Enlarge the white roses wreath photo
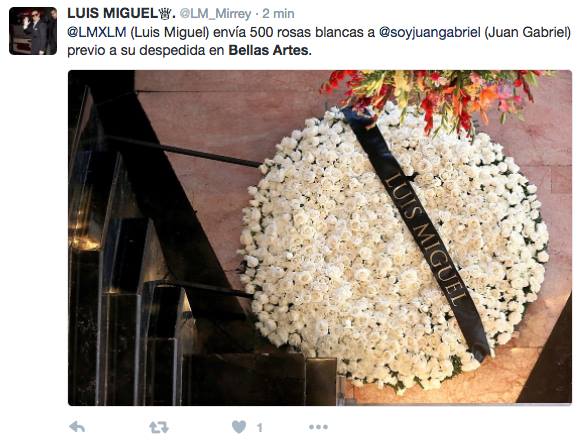Screen dimensions: 583x443 pos(320,238)
